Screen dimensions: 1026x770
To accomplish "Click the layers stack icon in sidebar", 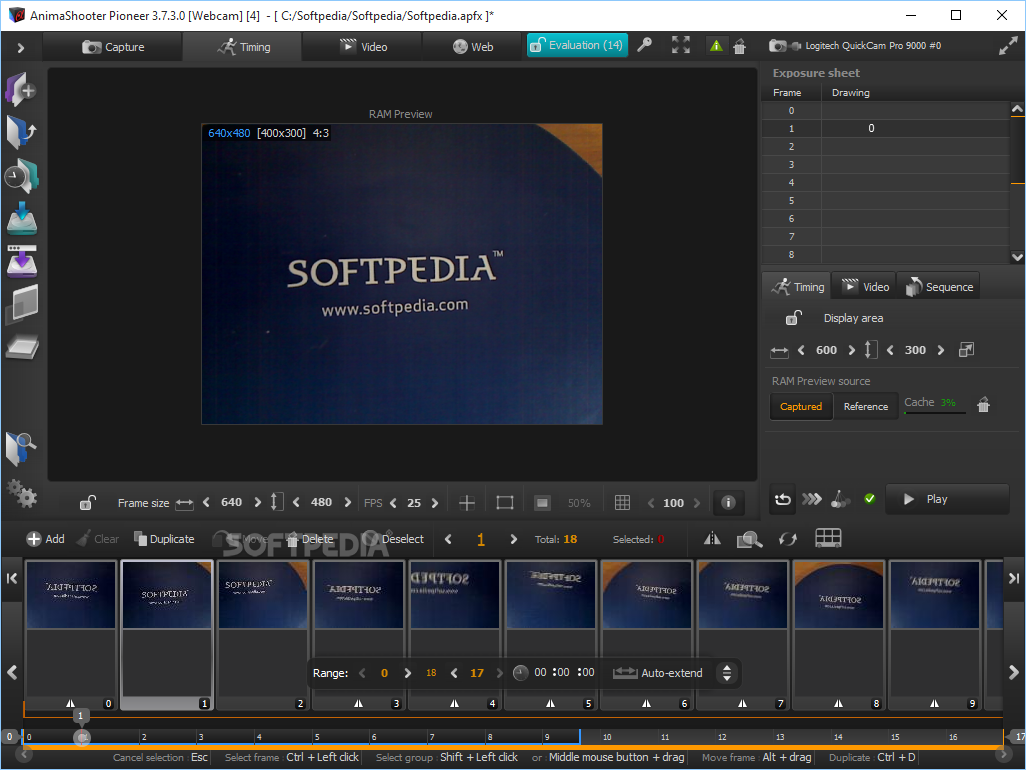I will 22,305.
